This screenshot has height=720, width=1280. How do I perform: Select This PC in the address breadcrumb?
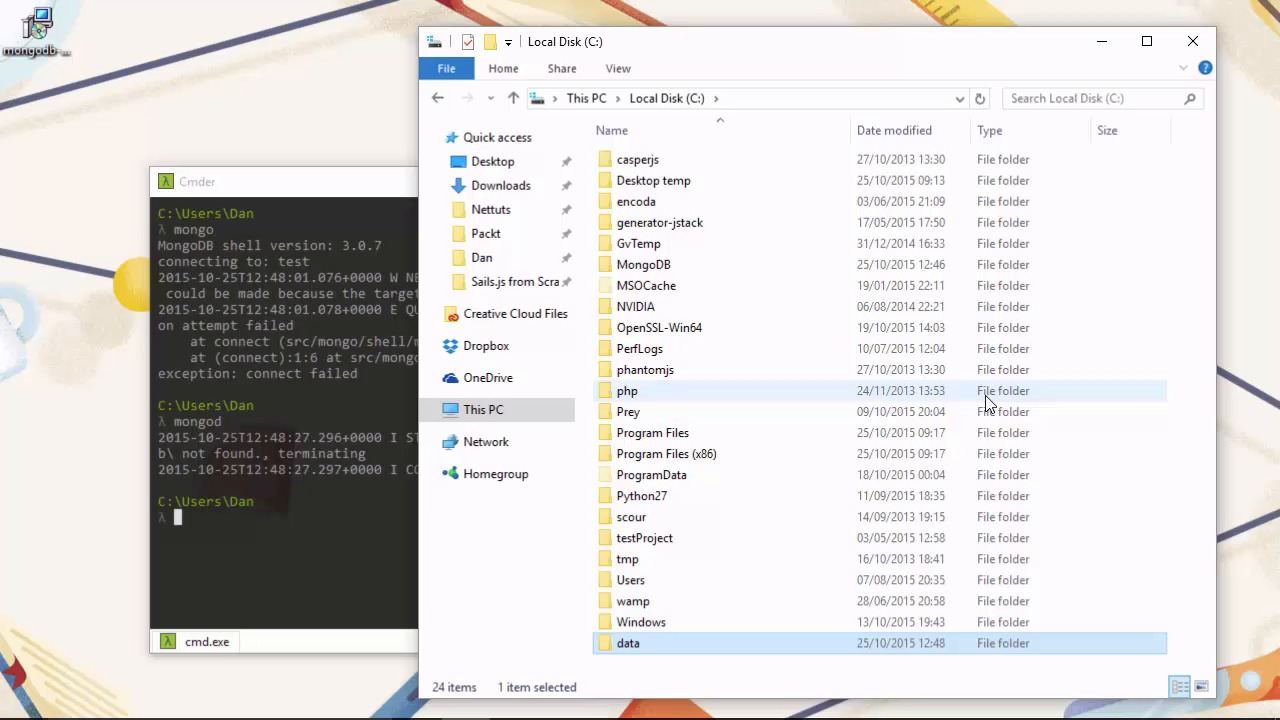(x=586, y=98)
